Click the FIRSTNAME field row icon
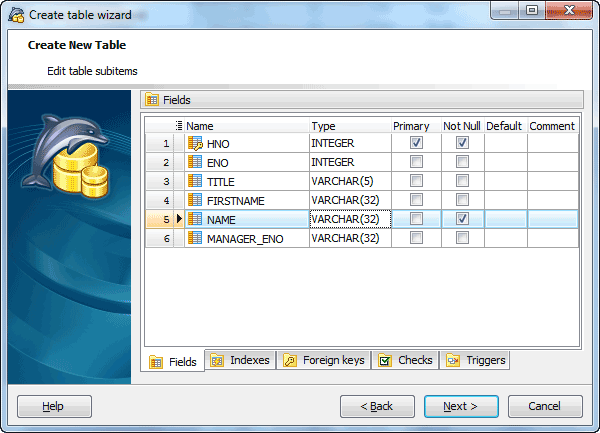Viewport: 600px width, 433px height. coord(195,200)
